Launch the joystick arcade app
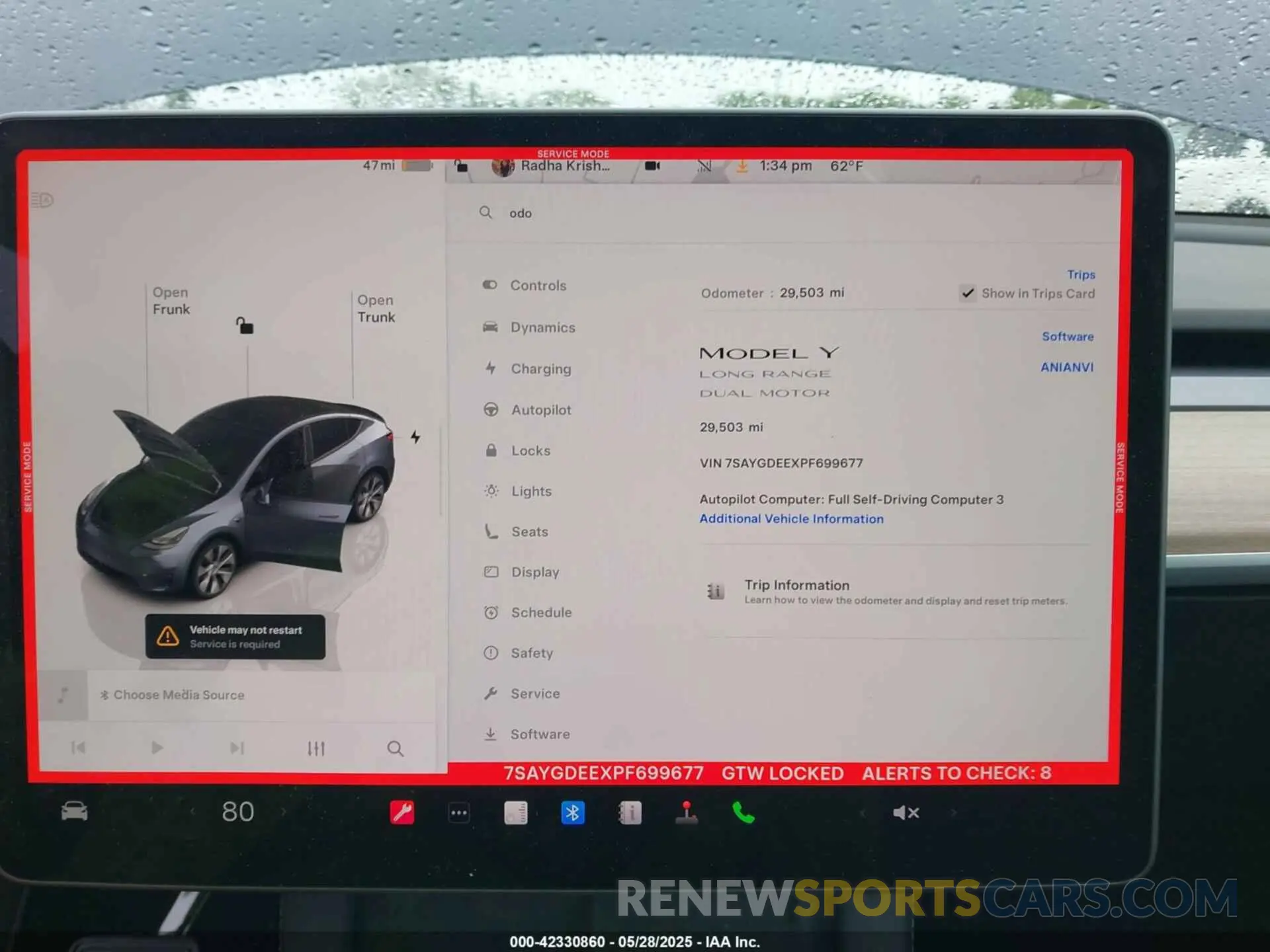 687,813
